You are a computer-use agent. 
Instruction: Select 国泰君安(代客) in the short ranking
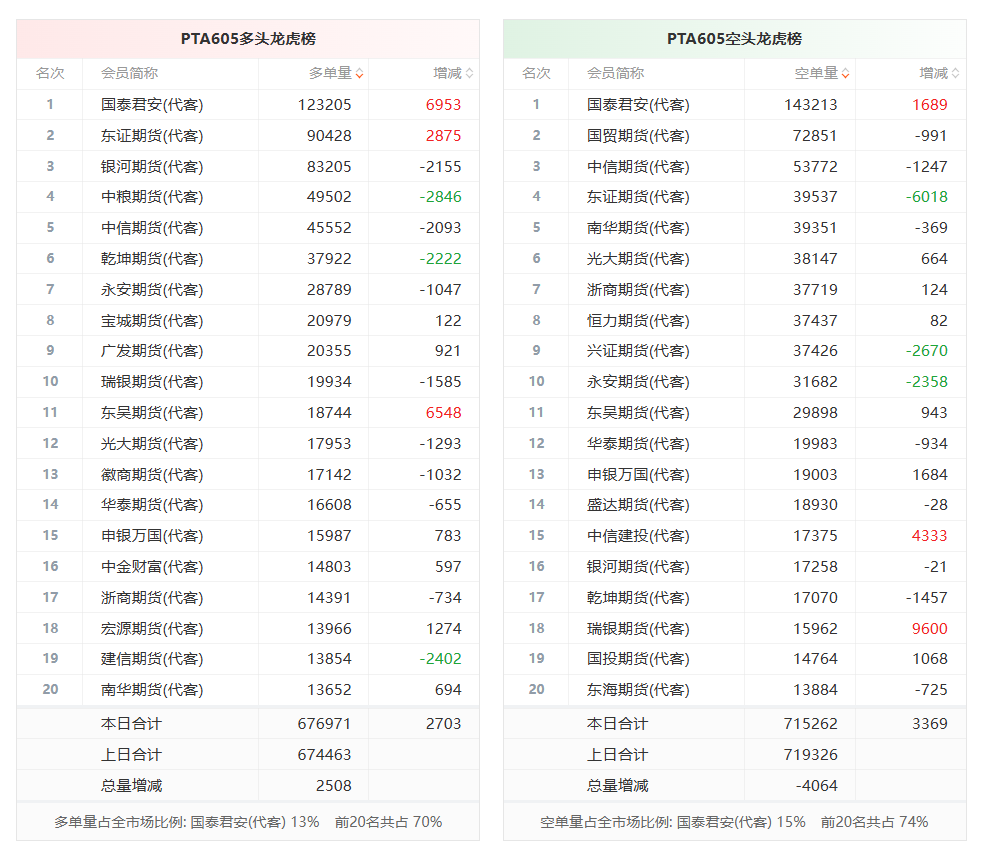[638, 105]
